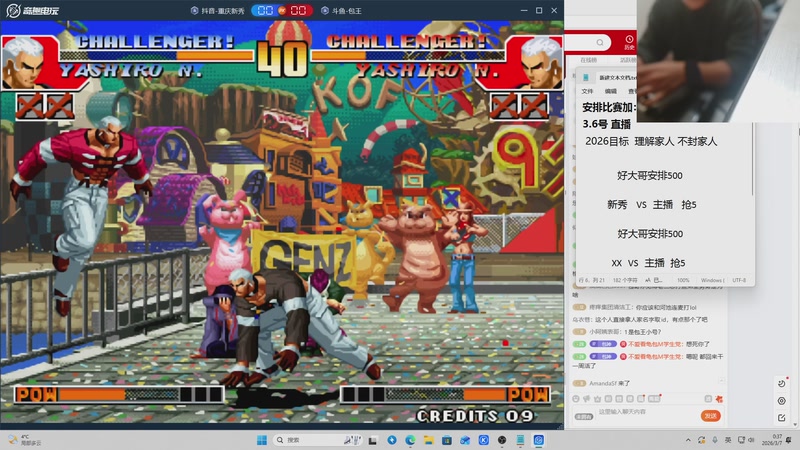Click the emoji smiley icon in chat toolbar
This screenshot has height=450, width=800.
tap(576, 399)
